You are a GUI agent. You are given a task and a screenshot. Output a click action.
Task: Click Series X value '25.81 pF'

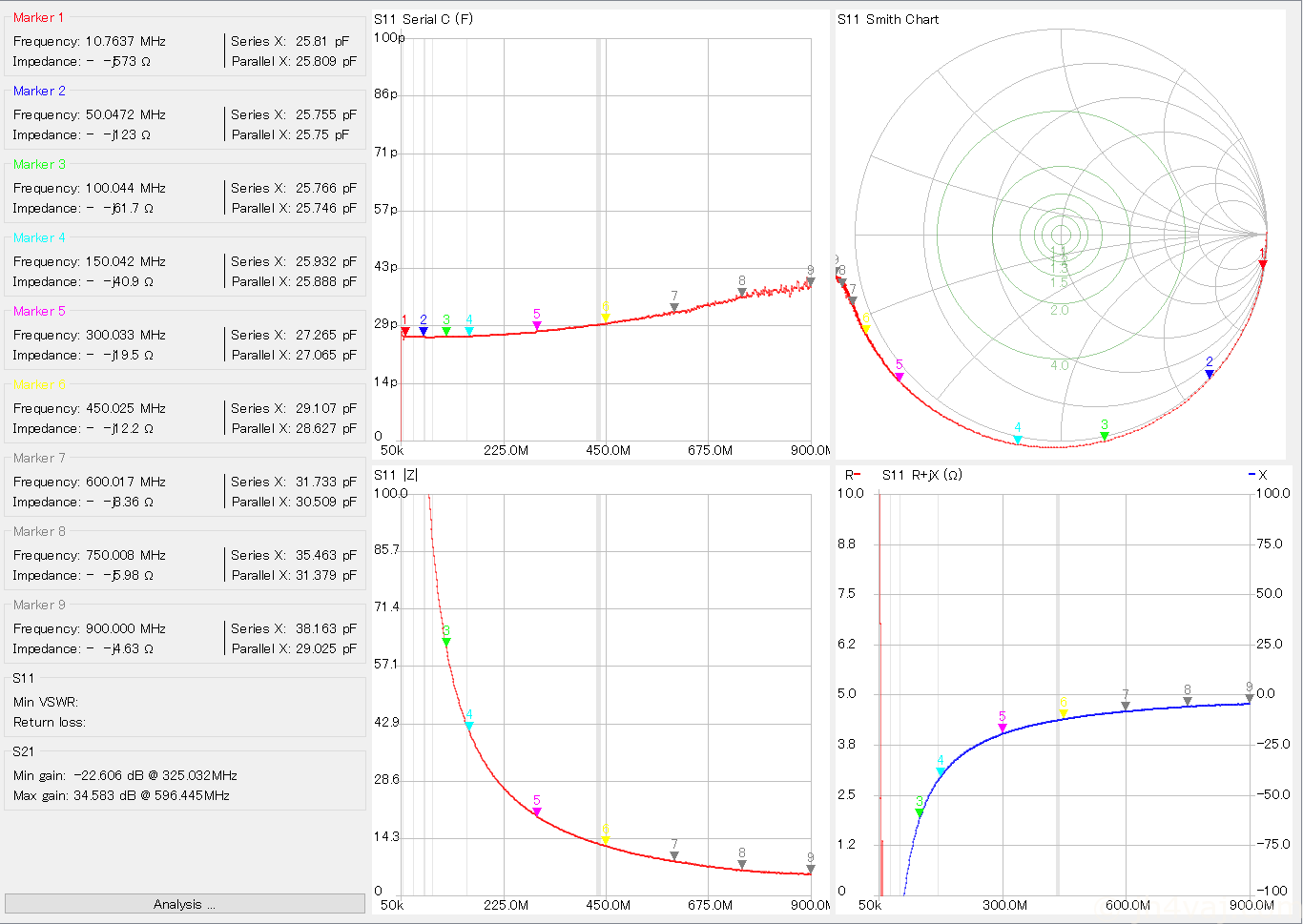pyautogui.click(x=322, y=41)
